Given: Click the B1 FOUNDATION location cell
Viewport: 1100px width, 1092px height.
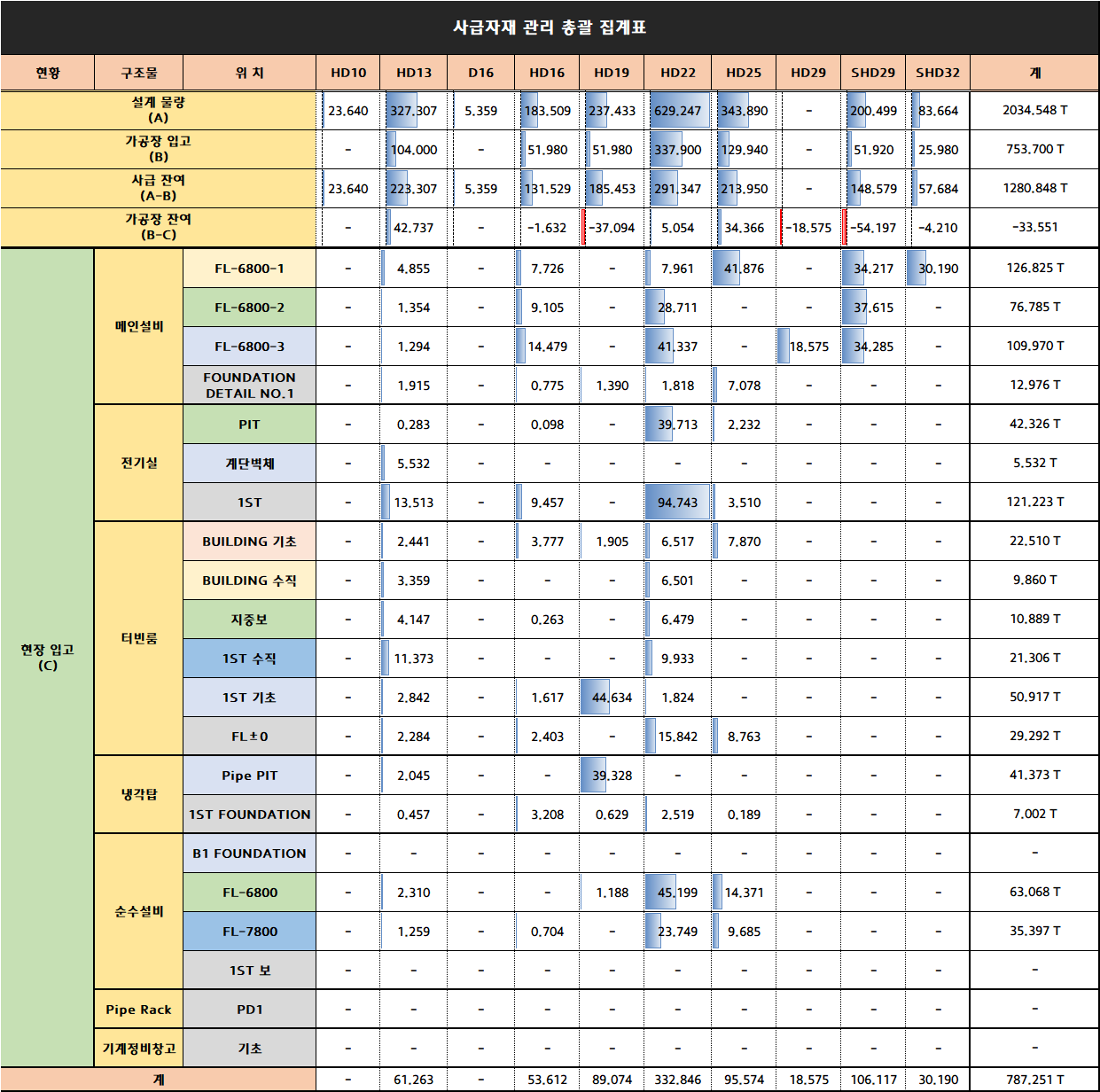Looking at the screenshot, I should (250, 854).
